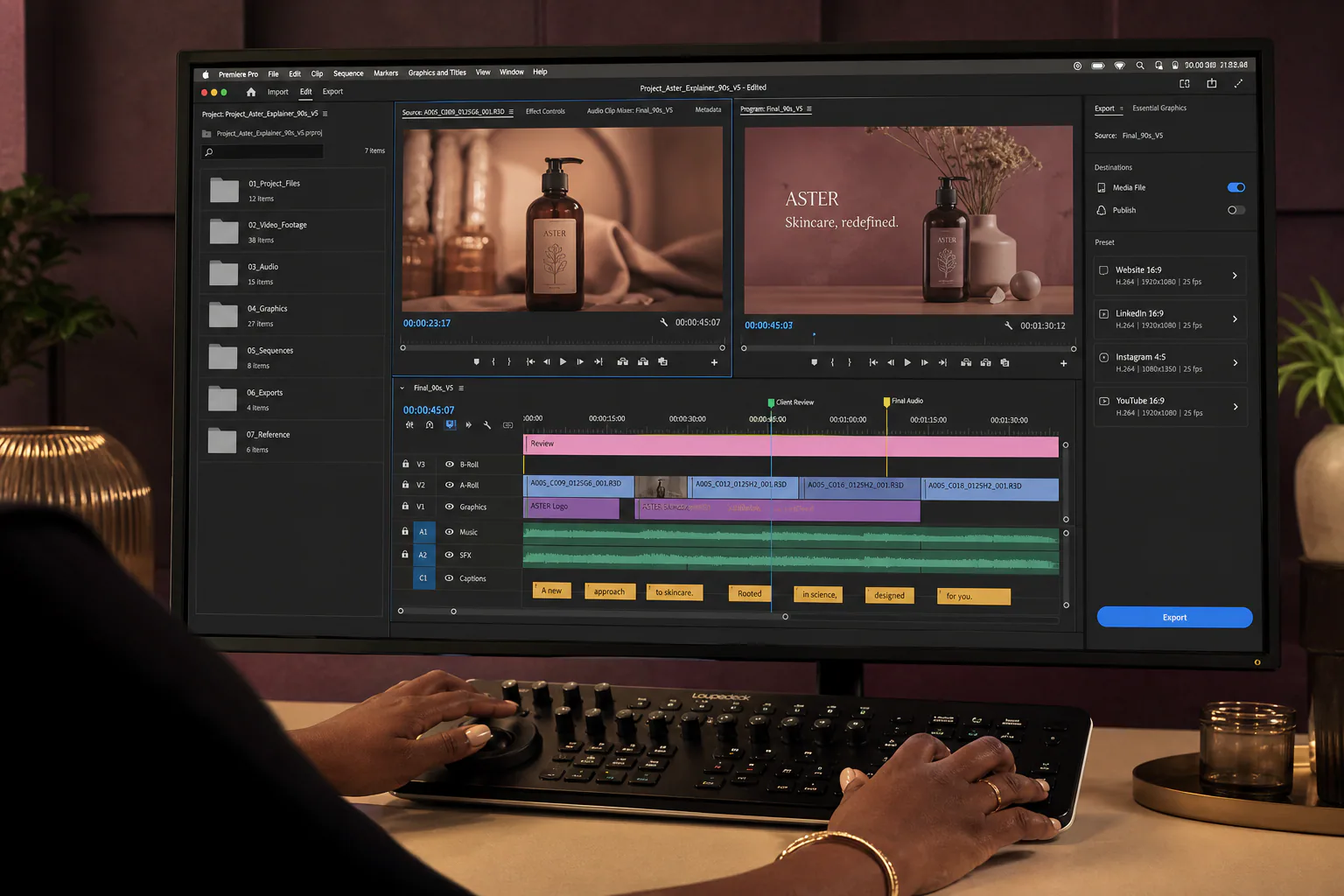Open the Markers menu
This screenshot has width=1344, height=896.
(x=386, y=73)
